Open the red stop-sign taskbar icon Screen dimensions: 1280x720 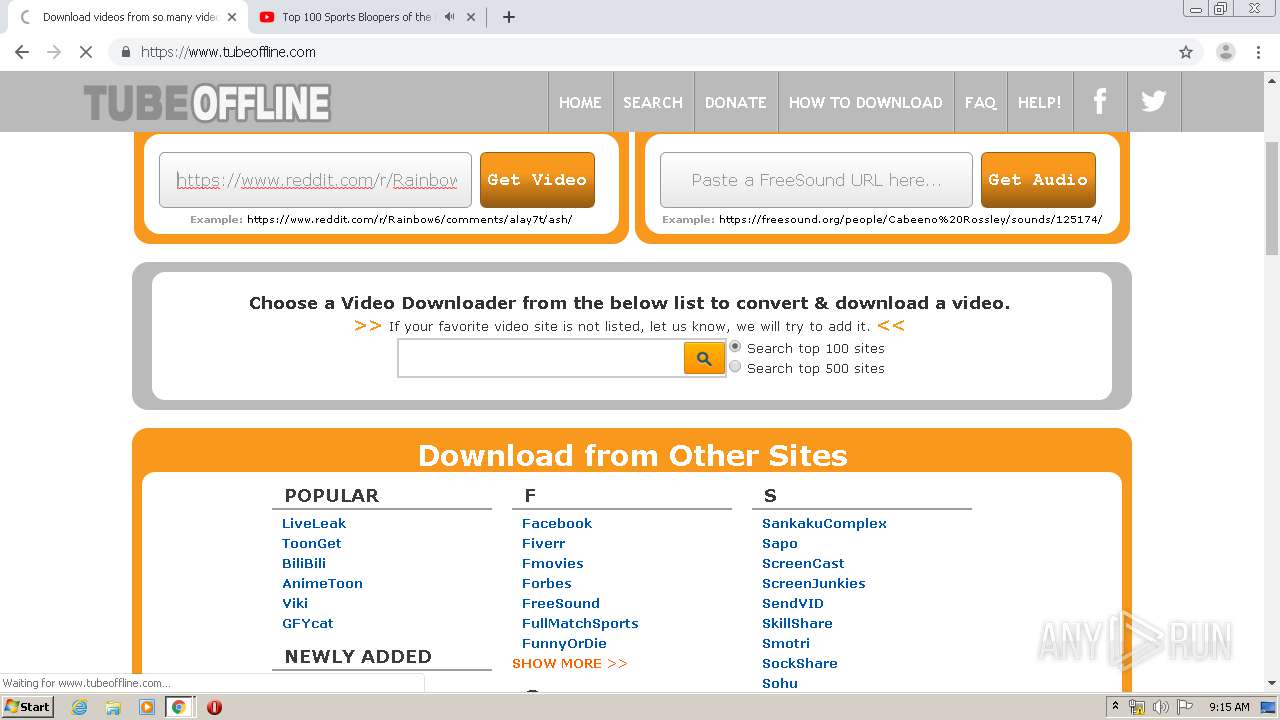(214, 707)
